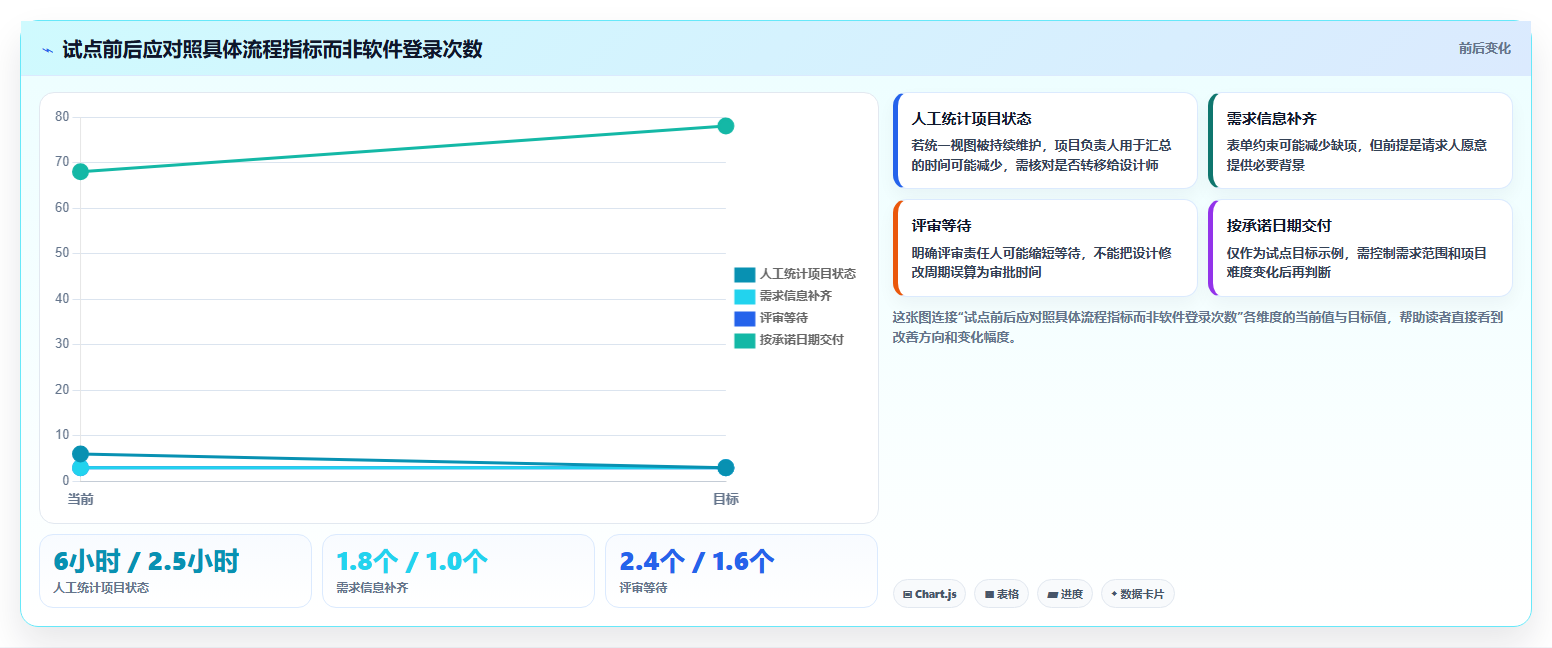The image size is (1552, 648).
Task: Click legend label 人工统计项目状态
Action: [808, 274]
